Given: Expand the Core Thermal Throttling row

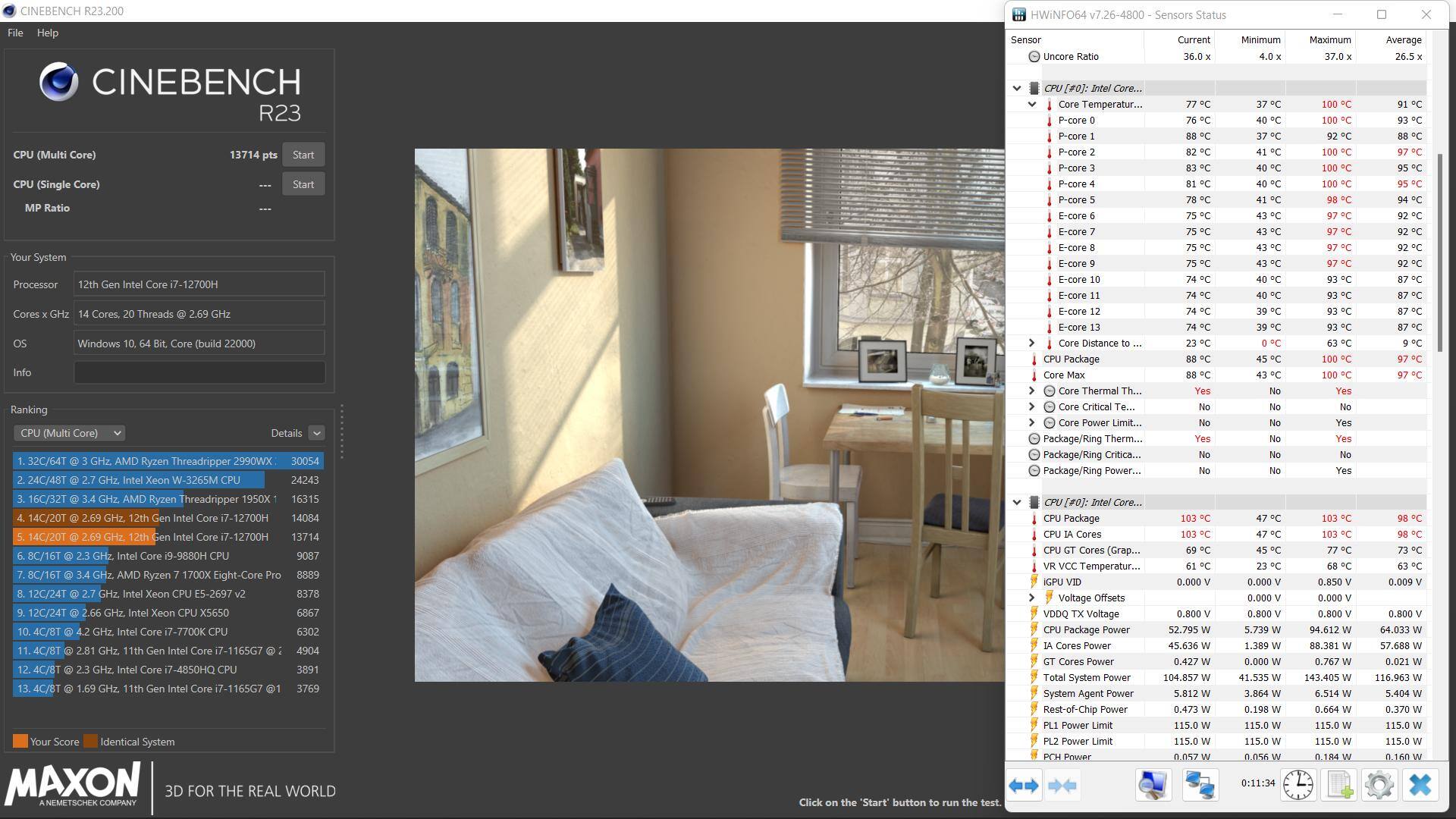Looking at the screenshot, I should 1032,391.
